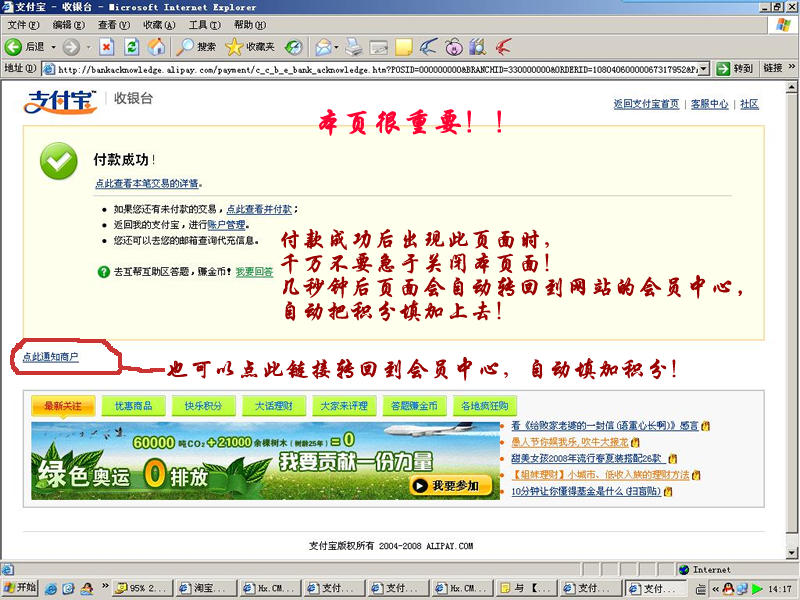800x600 pixels.
Task: Click the edit toolbar icon beside printer
Action: 379,47
